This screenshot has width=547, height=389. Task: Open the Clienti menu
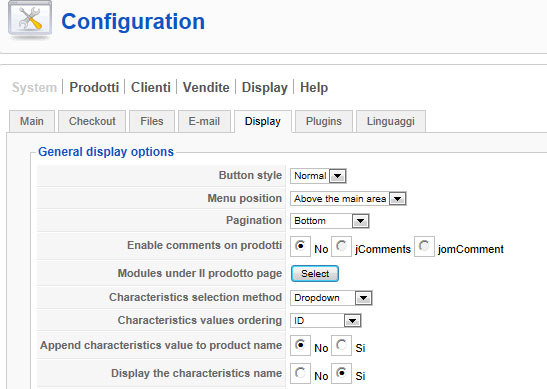coord(151,87)
